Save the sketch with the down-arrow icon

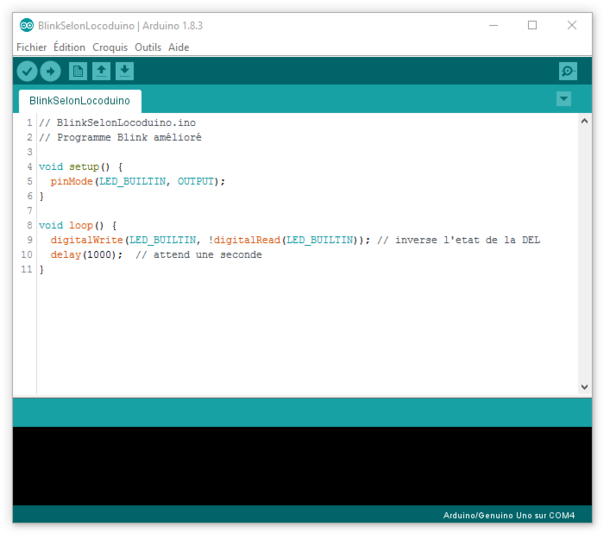coord(124,72)
